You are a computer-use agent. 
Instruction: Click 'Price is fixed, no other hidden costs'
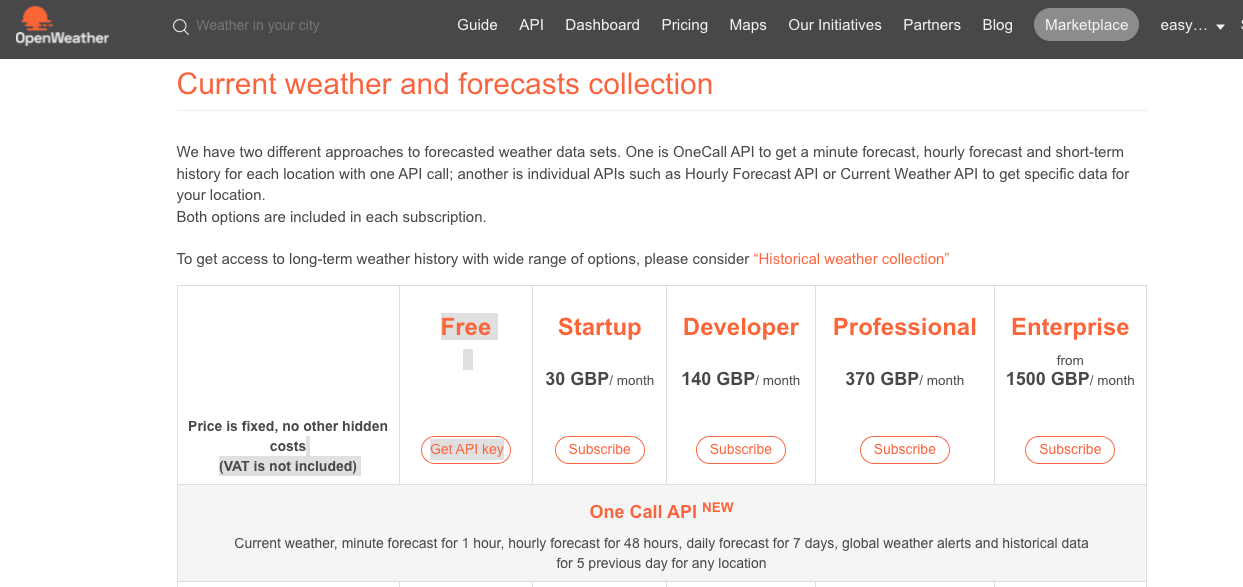(288, 436)
